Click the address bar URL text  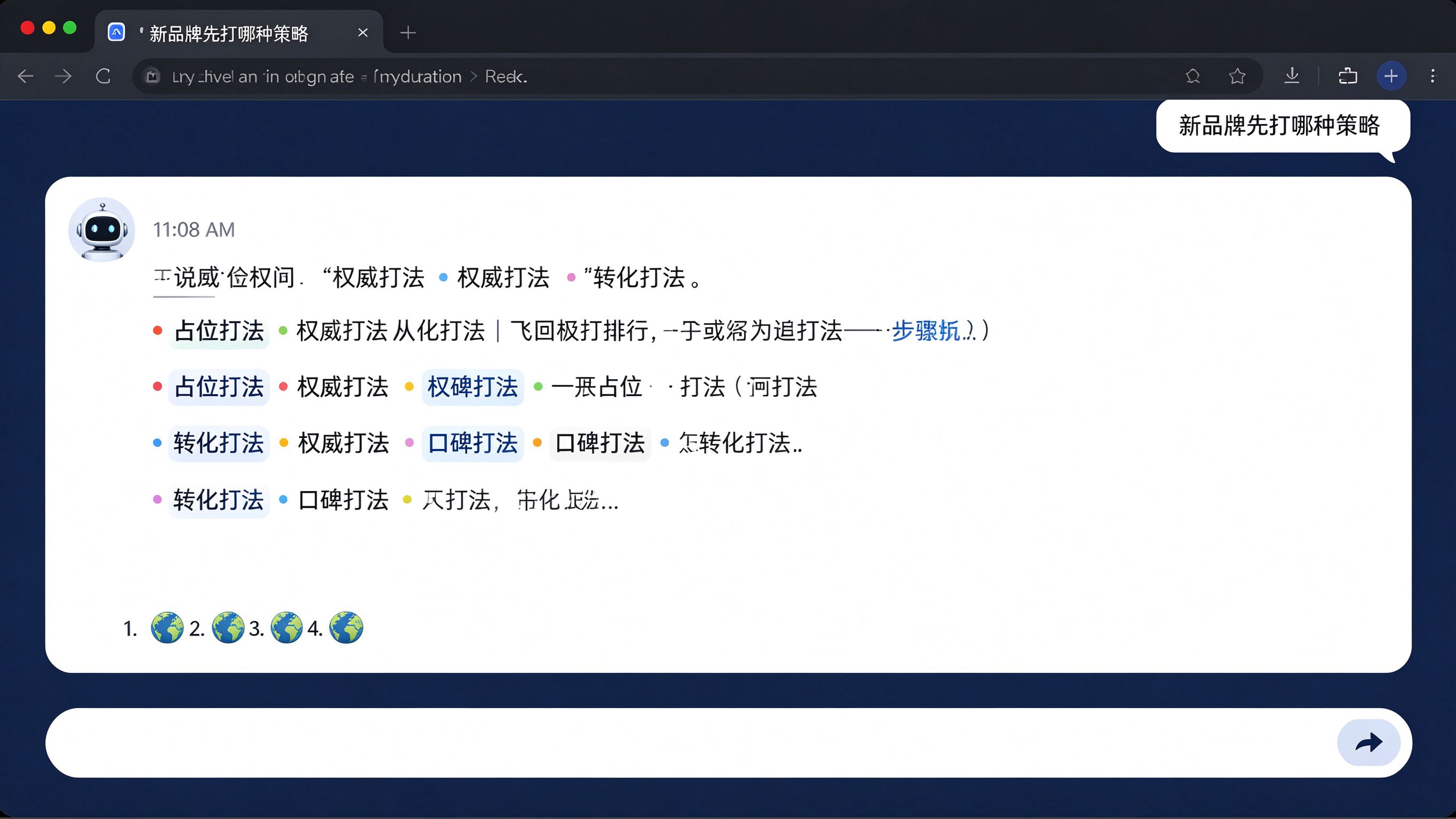pos(349,76)
